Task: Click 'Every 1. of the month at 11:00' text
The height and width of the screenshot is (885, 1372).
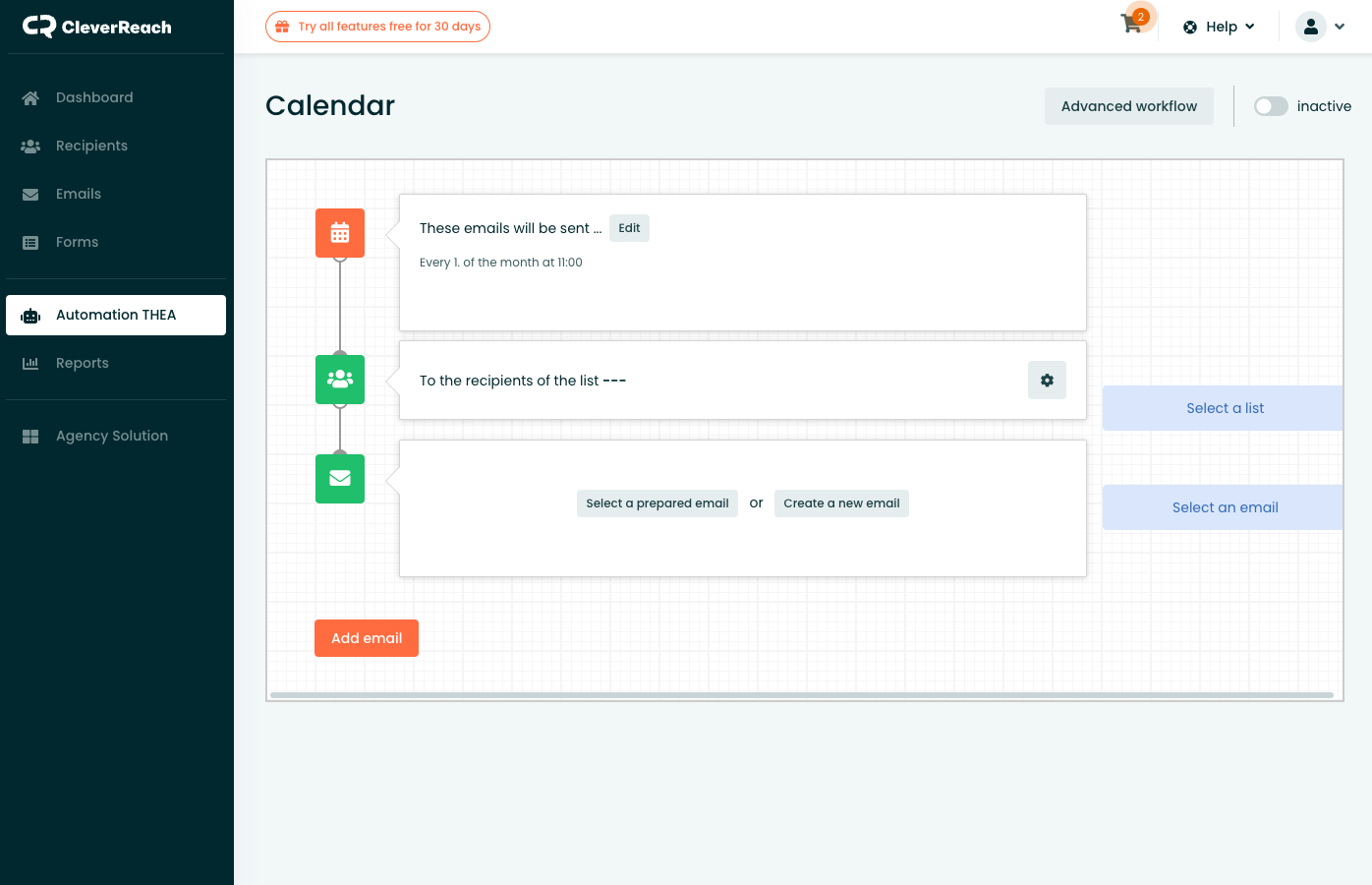Action: [x=501, y=263]
